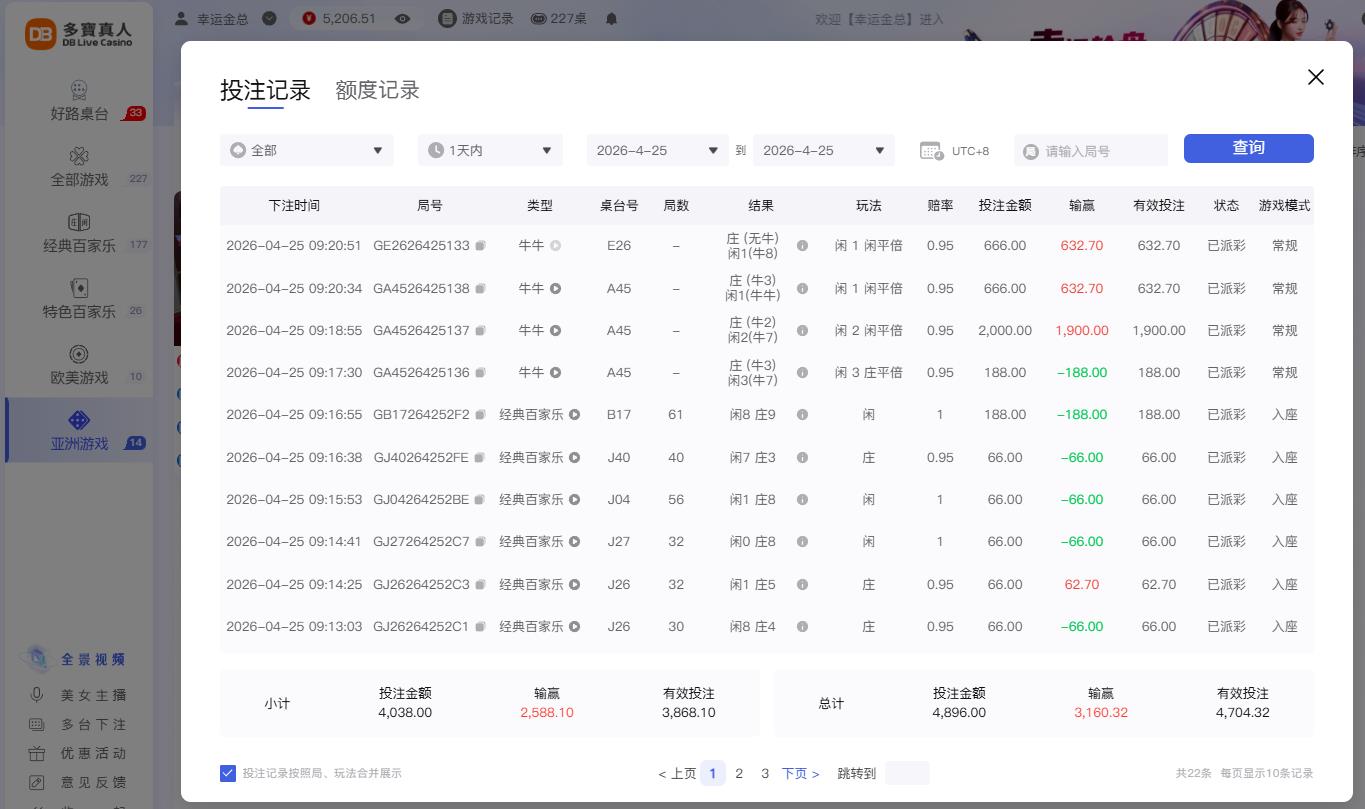1365x809 pixels.
Task: Show result info for round GA4526425137
Action: (x=802, y=331)
